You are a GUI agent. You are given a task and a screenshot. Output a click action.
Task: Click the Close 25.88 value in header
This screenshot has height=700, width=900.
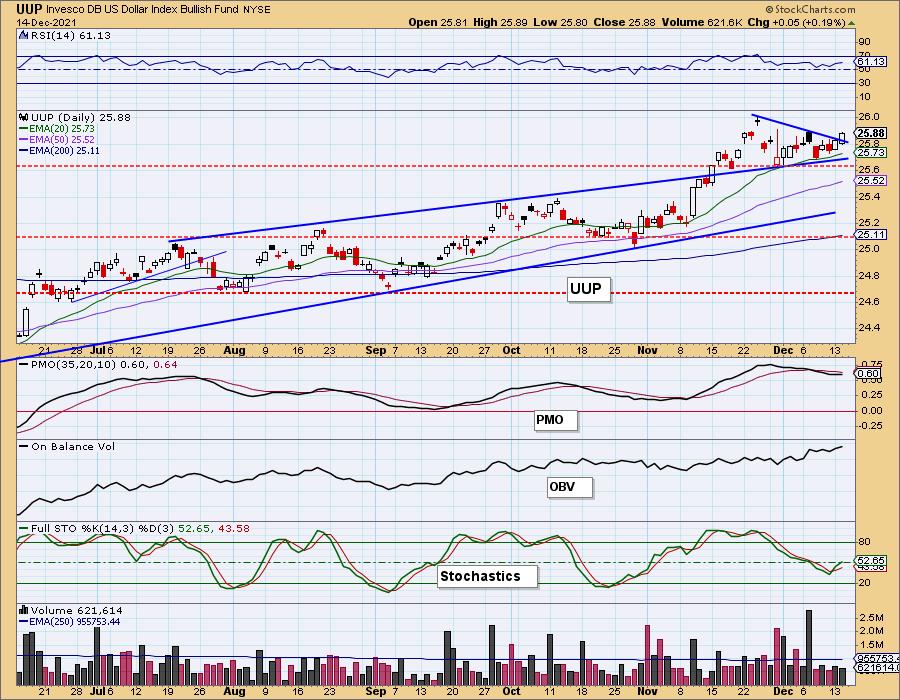(624, 22)
